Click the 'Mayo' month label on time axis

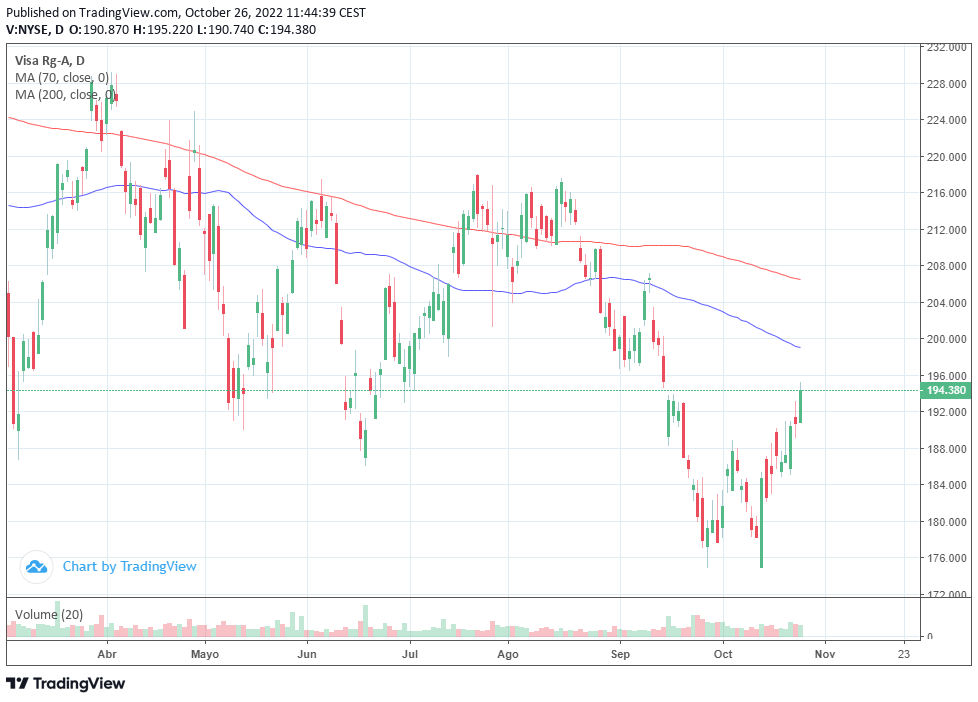205,654
